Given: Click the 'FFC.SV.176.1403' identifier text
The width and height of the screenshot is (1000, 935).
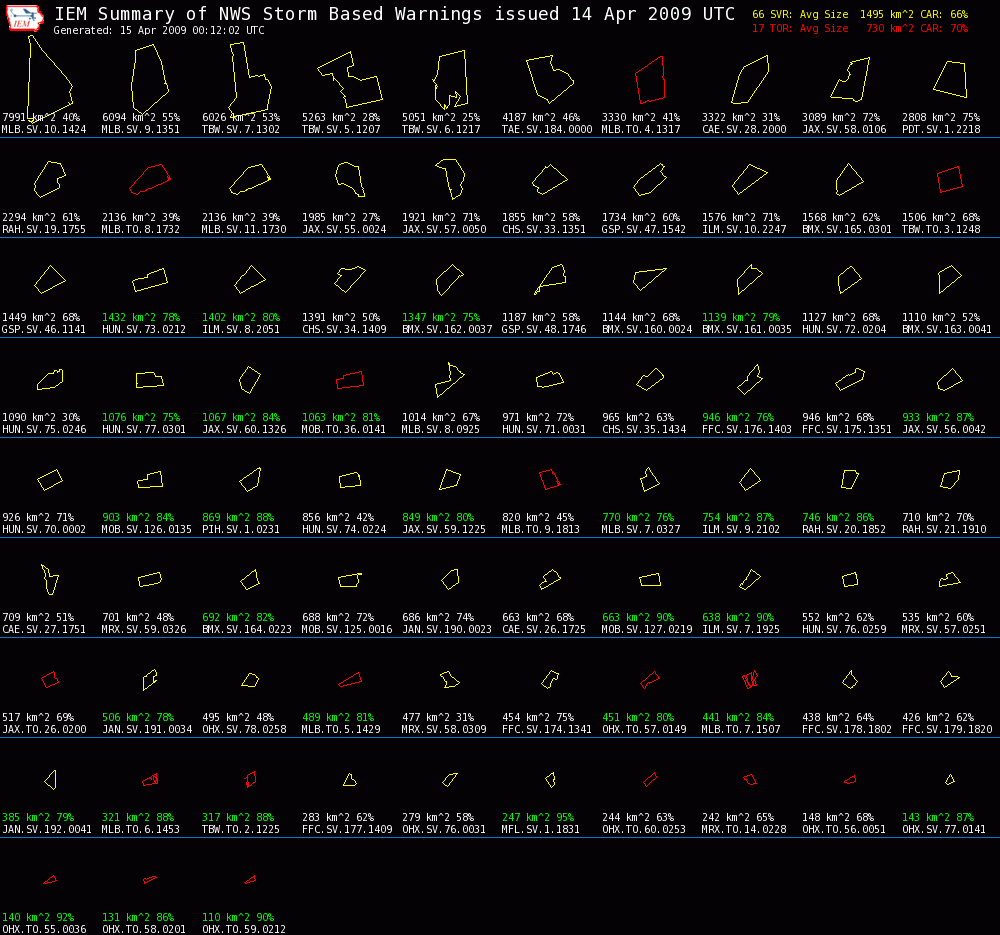Looking at the screenshot, I should [x=747, y=430].
